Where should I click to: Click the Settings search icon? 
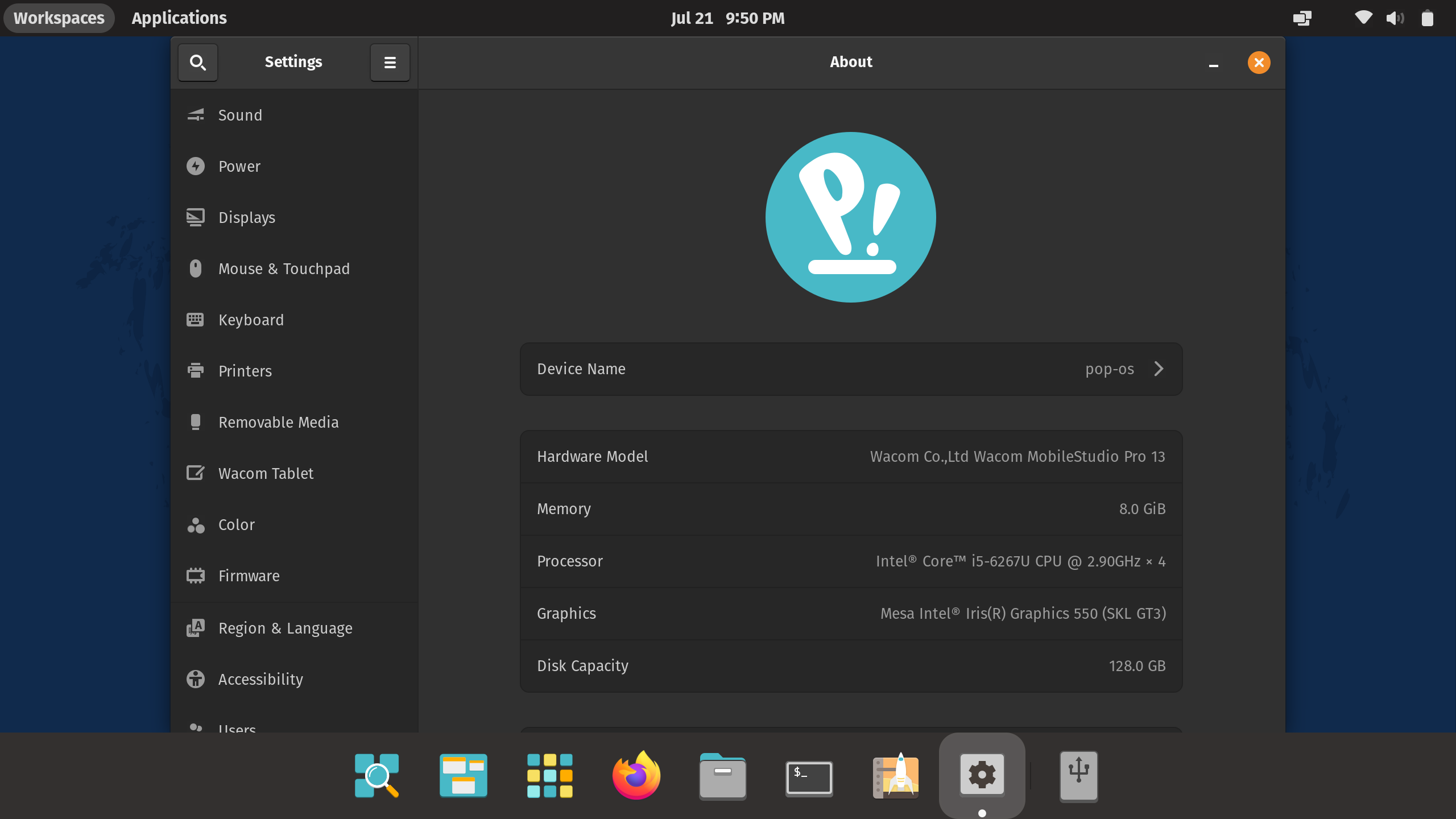pyautogui.click(x=197, y=62)
